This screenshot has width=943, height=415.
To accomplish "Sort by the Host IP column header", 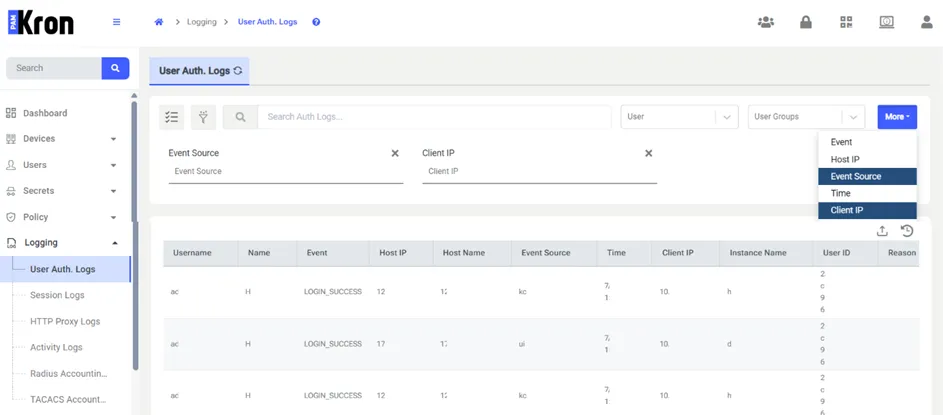I will coord(401,253).
